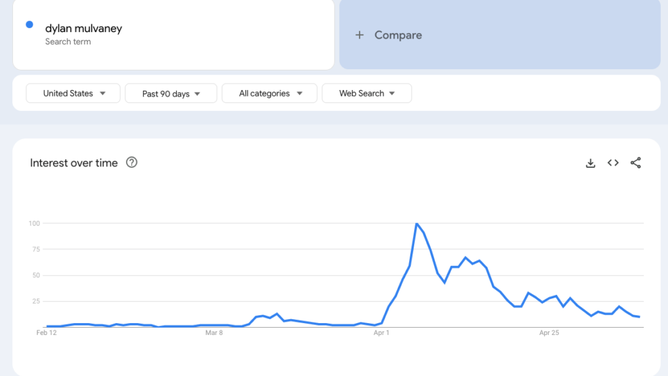Click the blue dot beside dylan mulvaney
This screenshot has height=376, width=668.
(x=29, y=25)
